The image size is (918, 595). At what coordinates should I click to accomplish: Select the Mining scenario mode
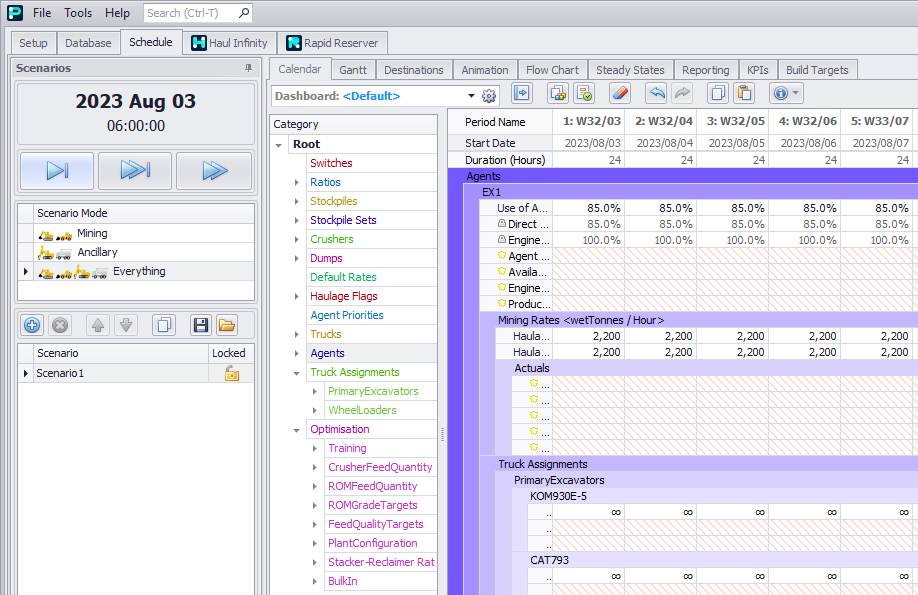click(x=92, y=233)
